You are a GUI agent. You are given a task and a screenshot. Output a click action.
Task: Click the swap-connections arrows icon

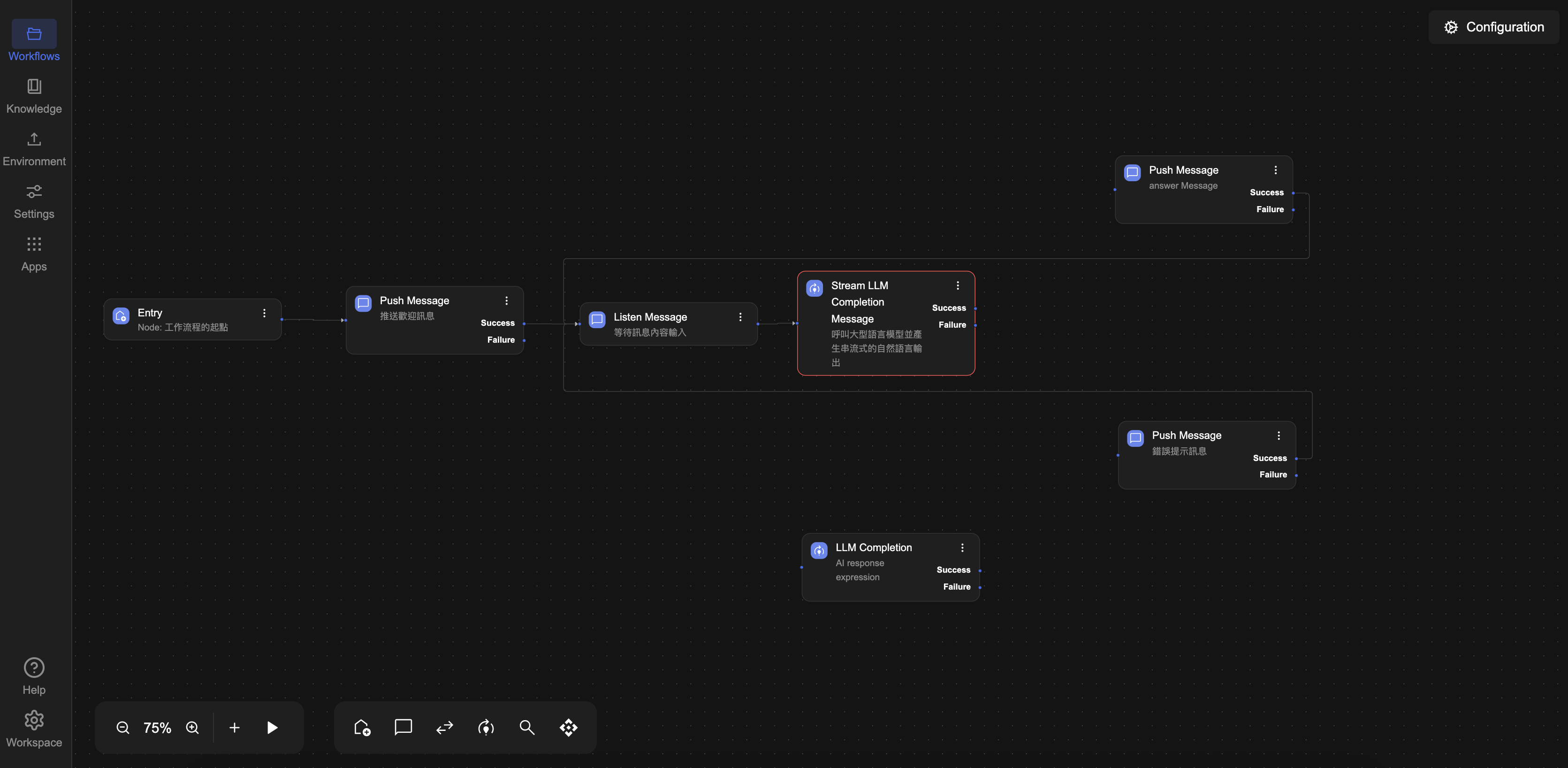(444, 727)
